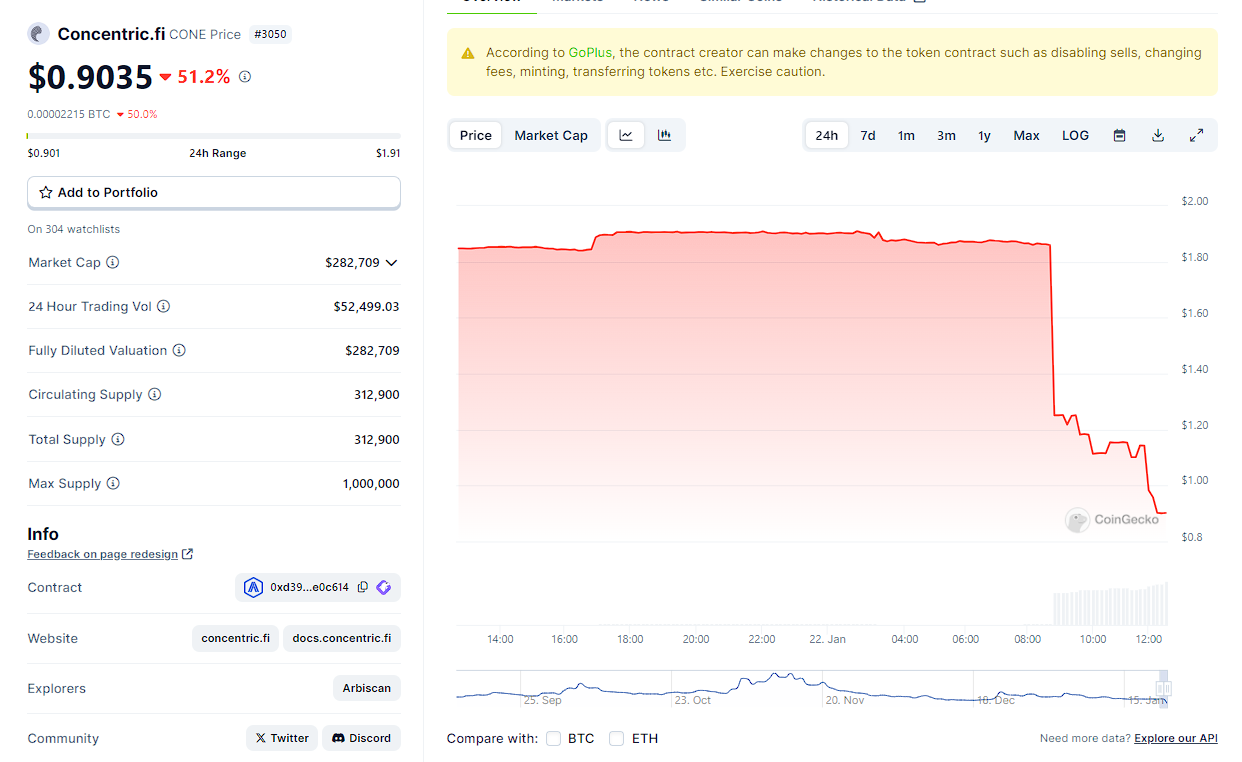Copy the contract address
Screen dimensions: 1242x762
pyautogui.click(x=363, y=587)
